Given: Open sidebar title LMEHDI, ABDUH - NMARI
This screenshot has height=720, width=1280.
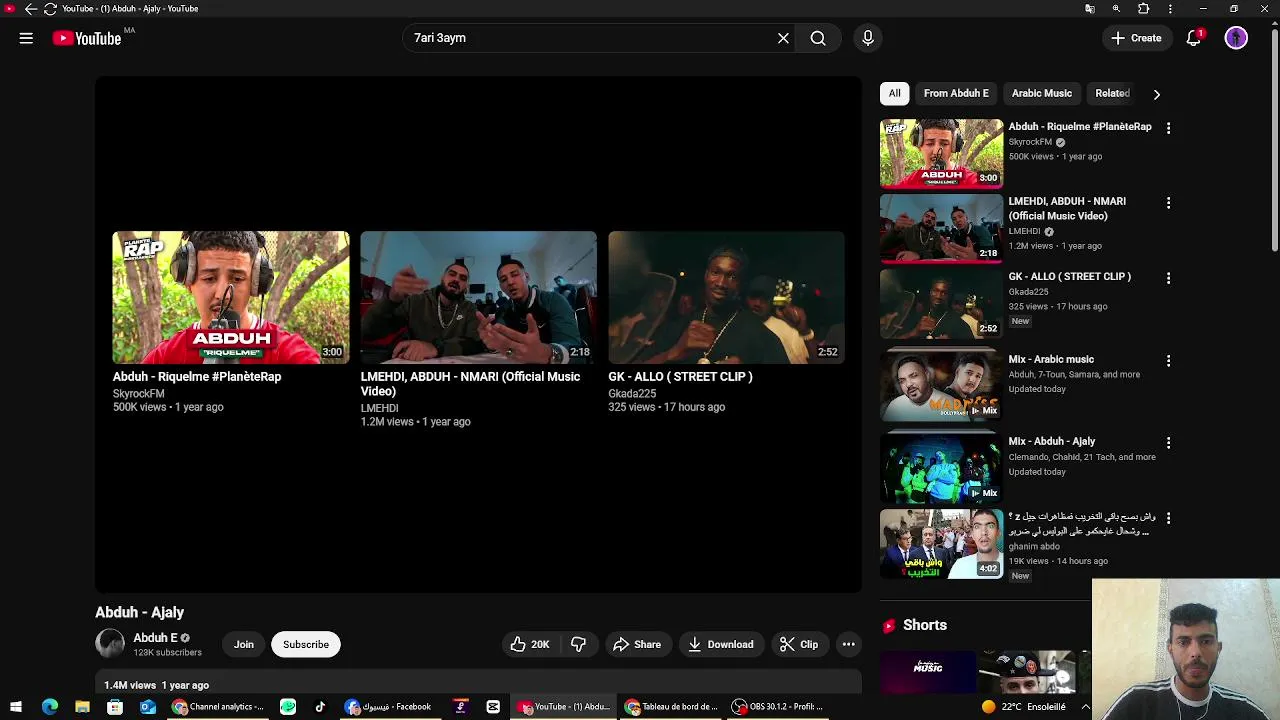Looking at the screenshot, I should point(1067,208).
